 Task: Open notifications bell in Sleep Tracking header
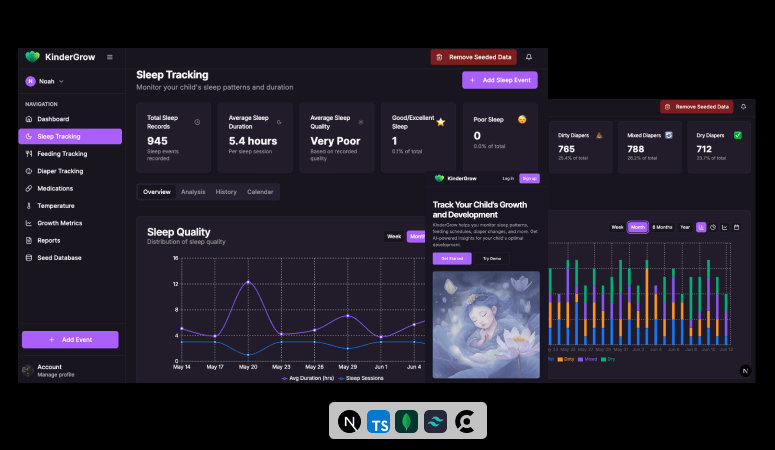tap(529, 57)
